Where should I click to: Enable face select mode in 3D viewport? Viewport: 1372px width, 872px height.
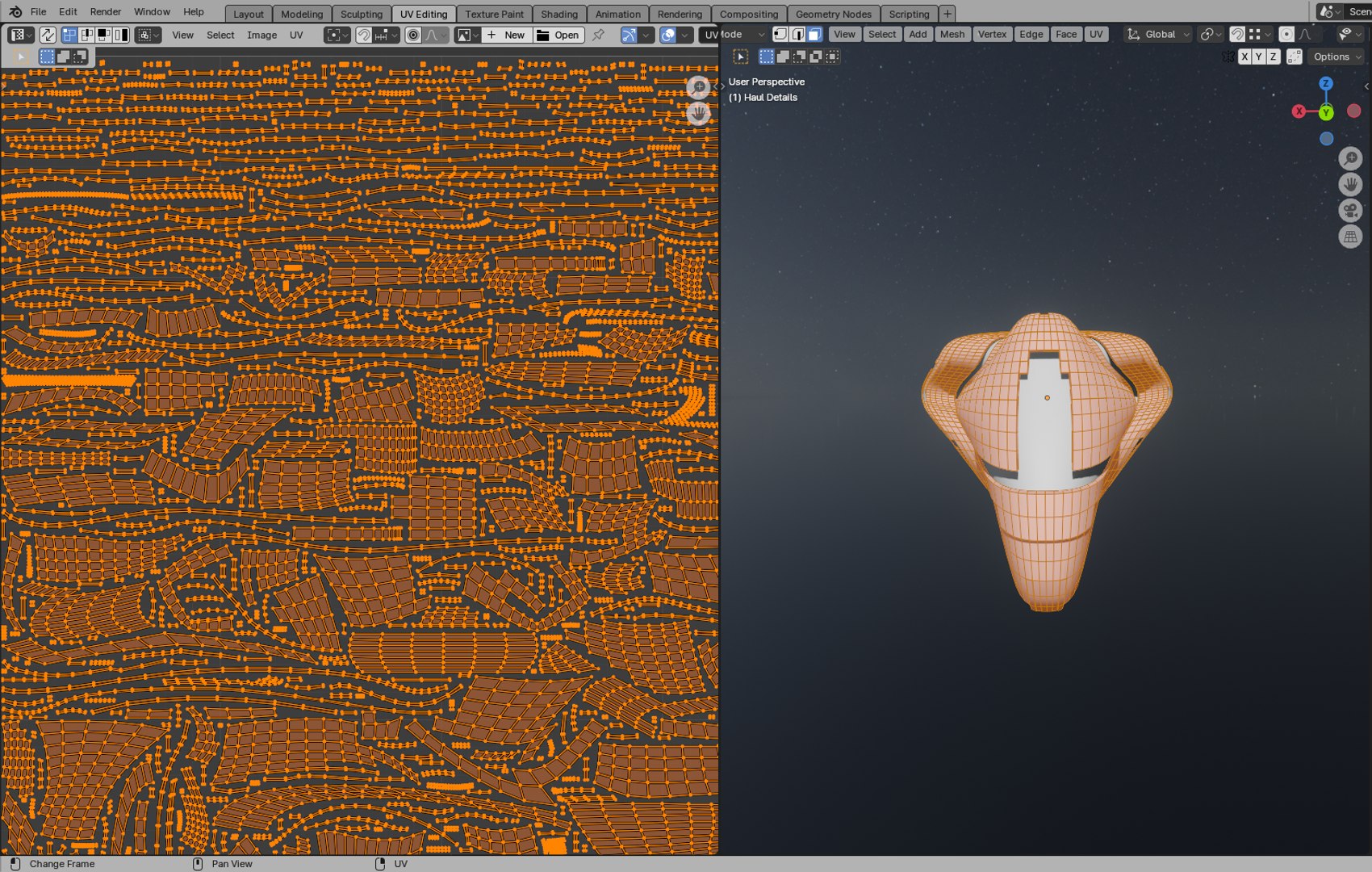(x=814, y=34)
